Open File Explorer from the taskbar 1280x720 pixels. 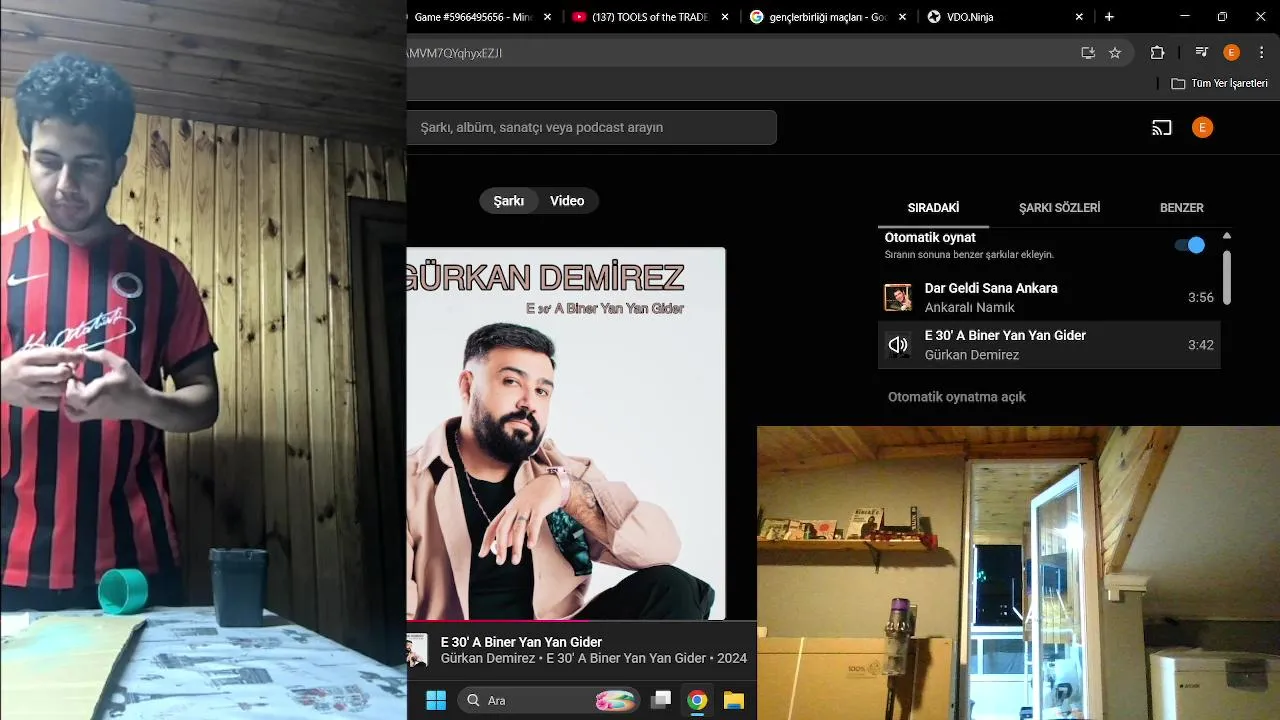coord(734,700)
